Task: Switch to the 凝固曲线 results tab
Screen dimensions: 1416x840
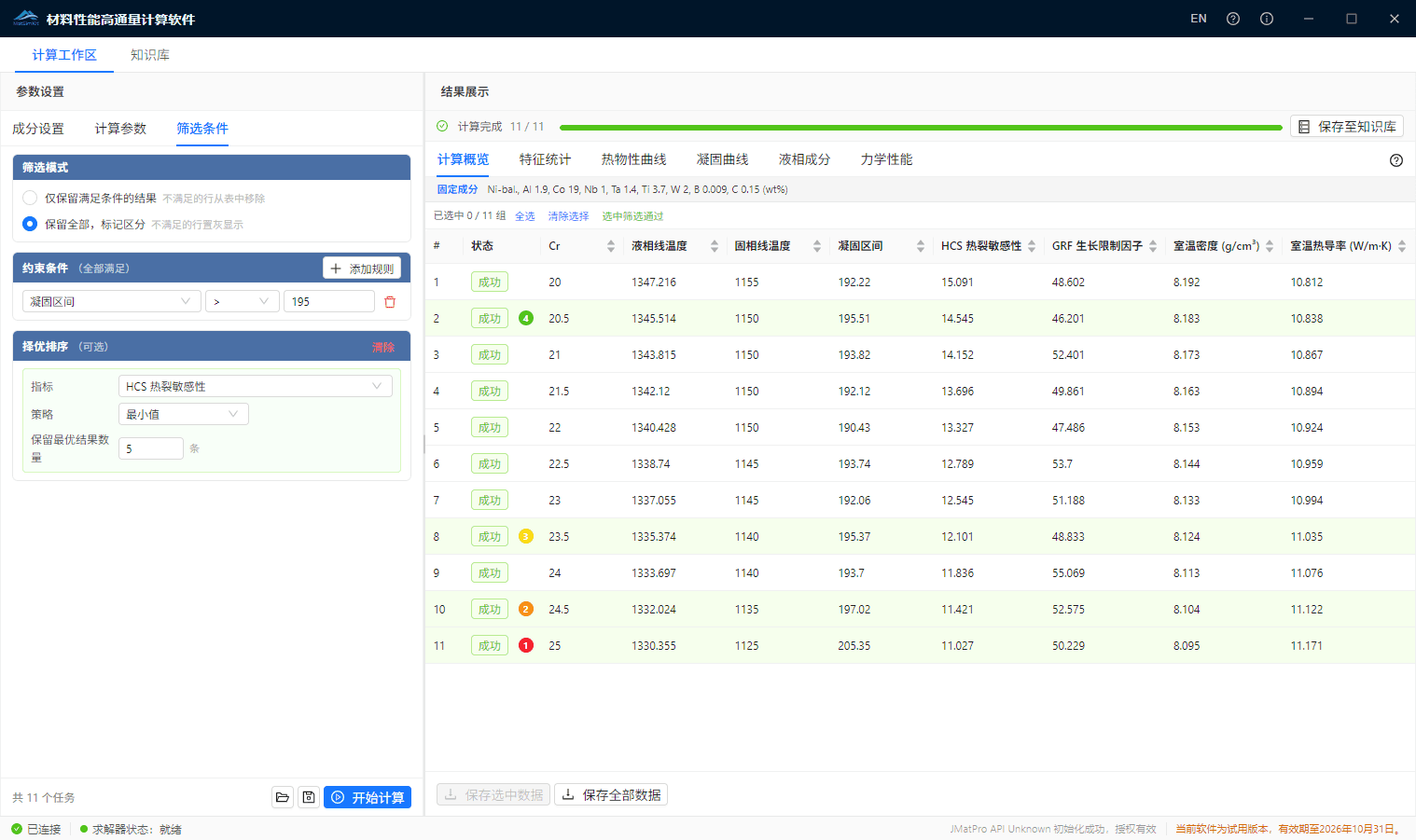Action: [x=722, y=158]
